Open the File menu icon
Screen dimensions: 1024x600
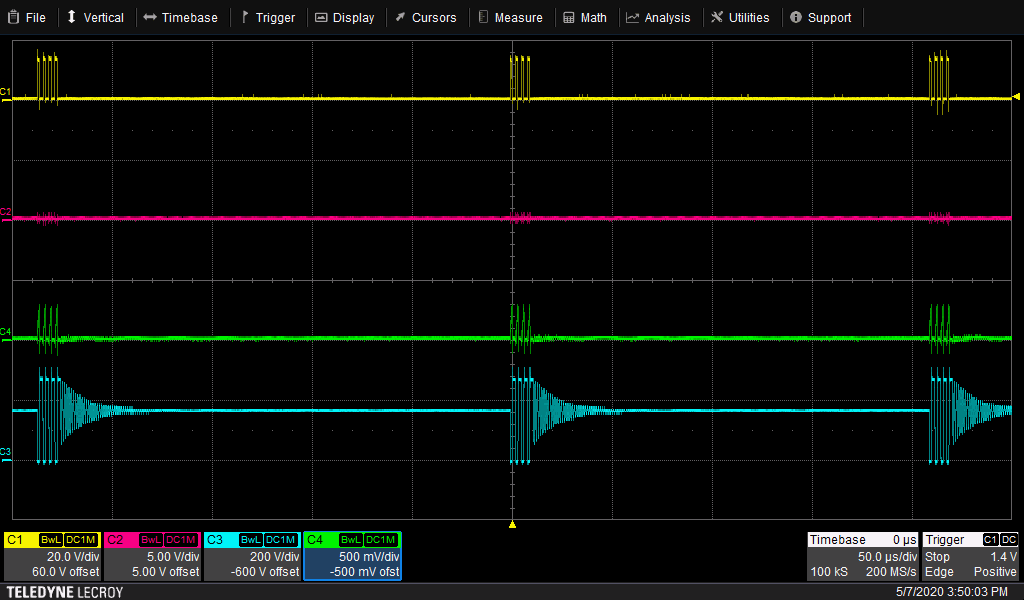14,16
